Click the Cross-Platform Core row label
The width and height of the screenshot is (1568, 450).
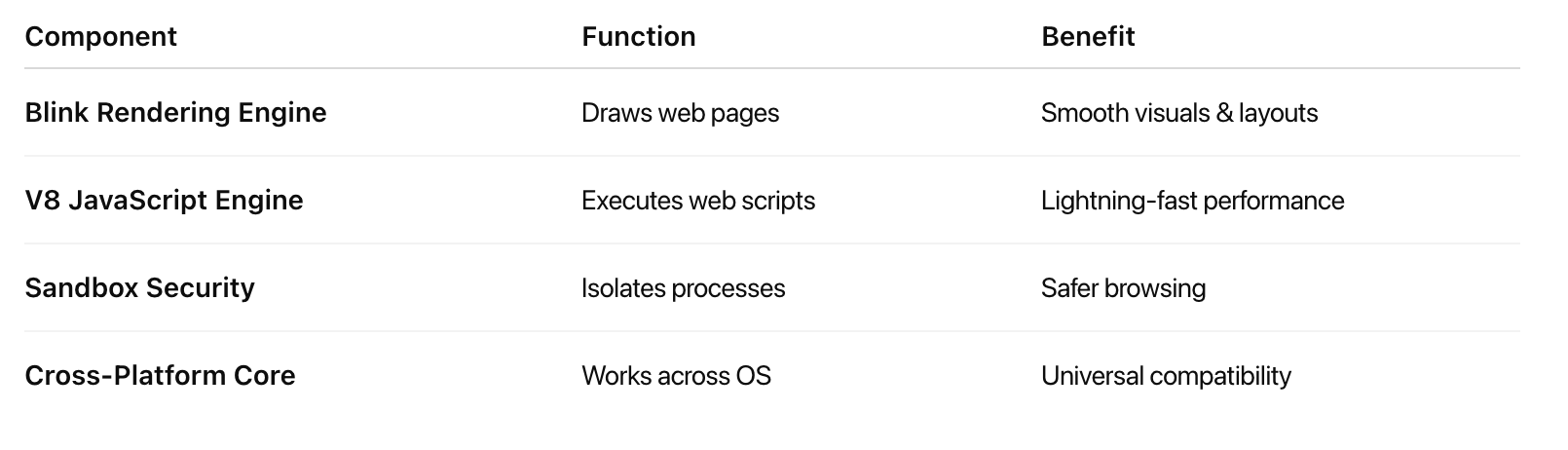tap(160, 376)
